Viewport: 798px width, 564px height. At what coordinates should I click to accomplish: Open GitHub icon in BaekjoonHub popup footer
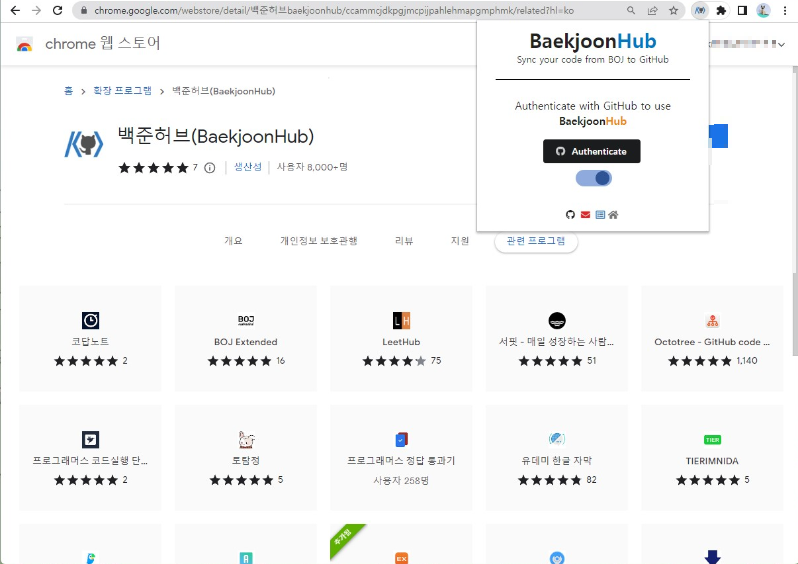click(570, 215)
